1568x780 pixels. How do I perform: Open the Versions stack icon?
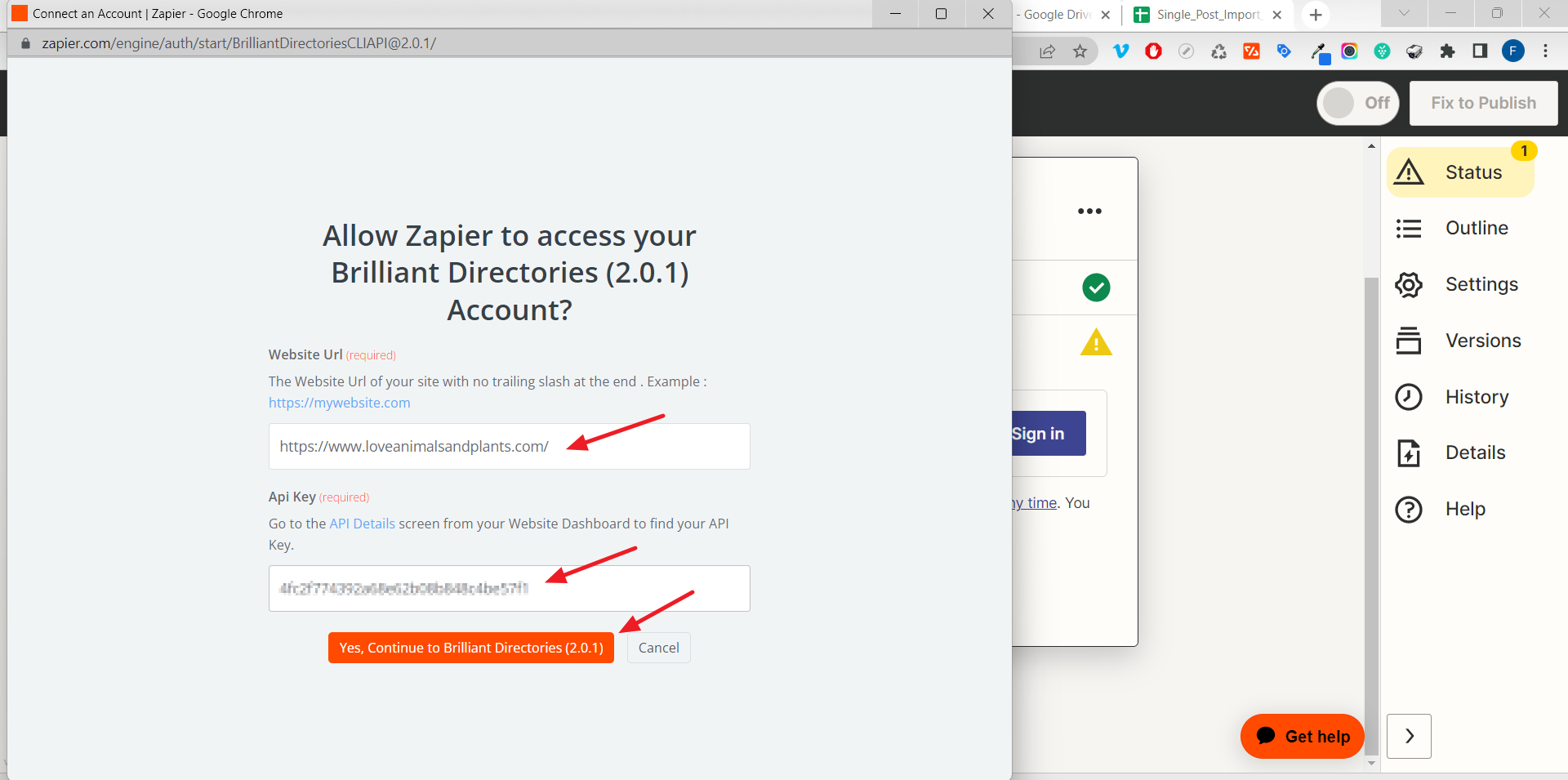pyautogui.click(x=1409, y=341)
